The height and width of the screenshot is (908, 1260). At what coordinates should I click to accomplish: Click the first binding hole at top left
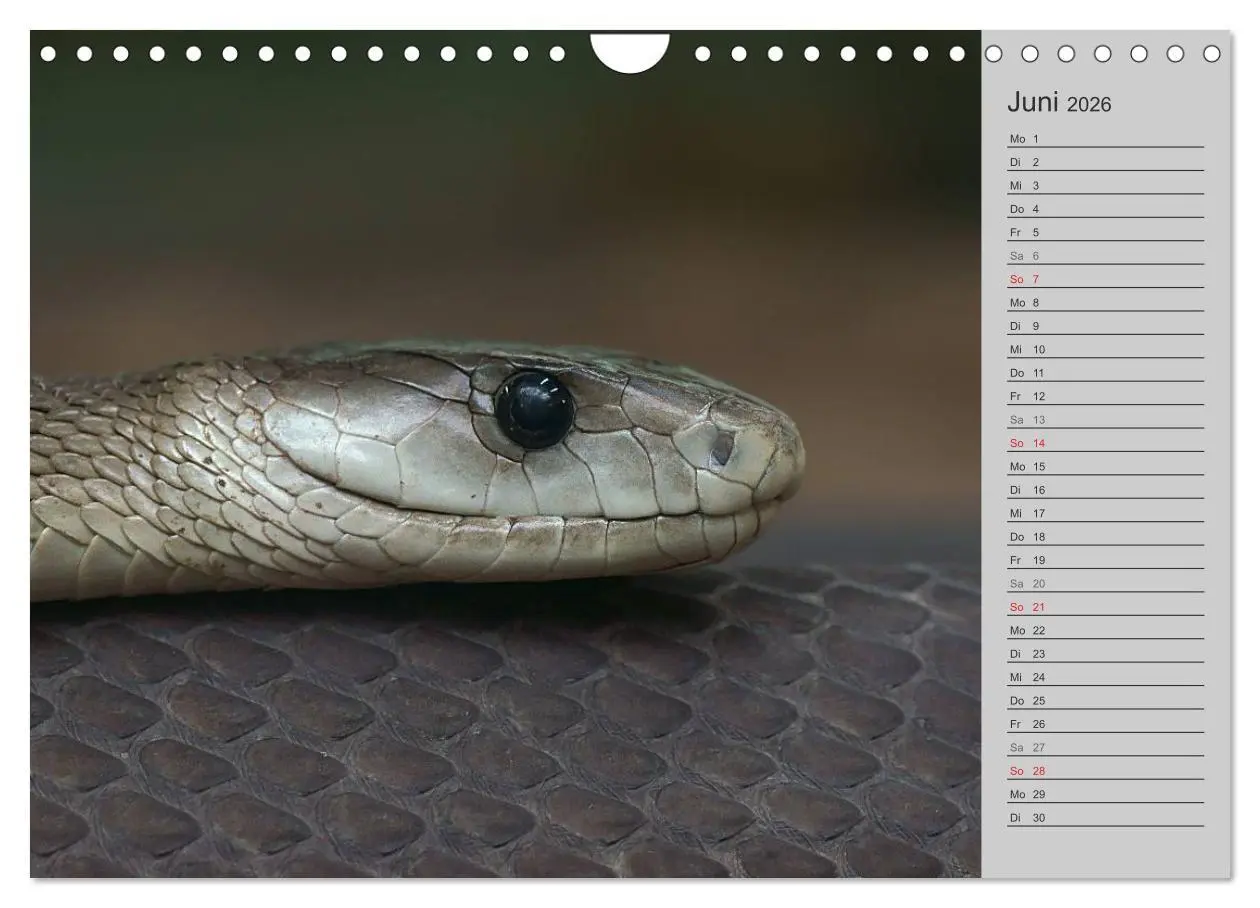48,53
